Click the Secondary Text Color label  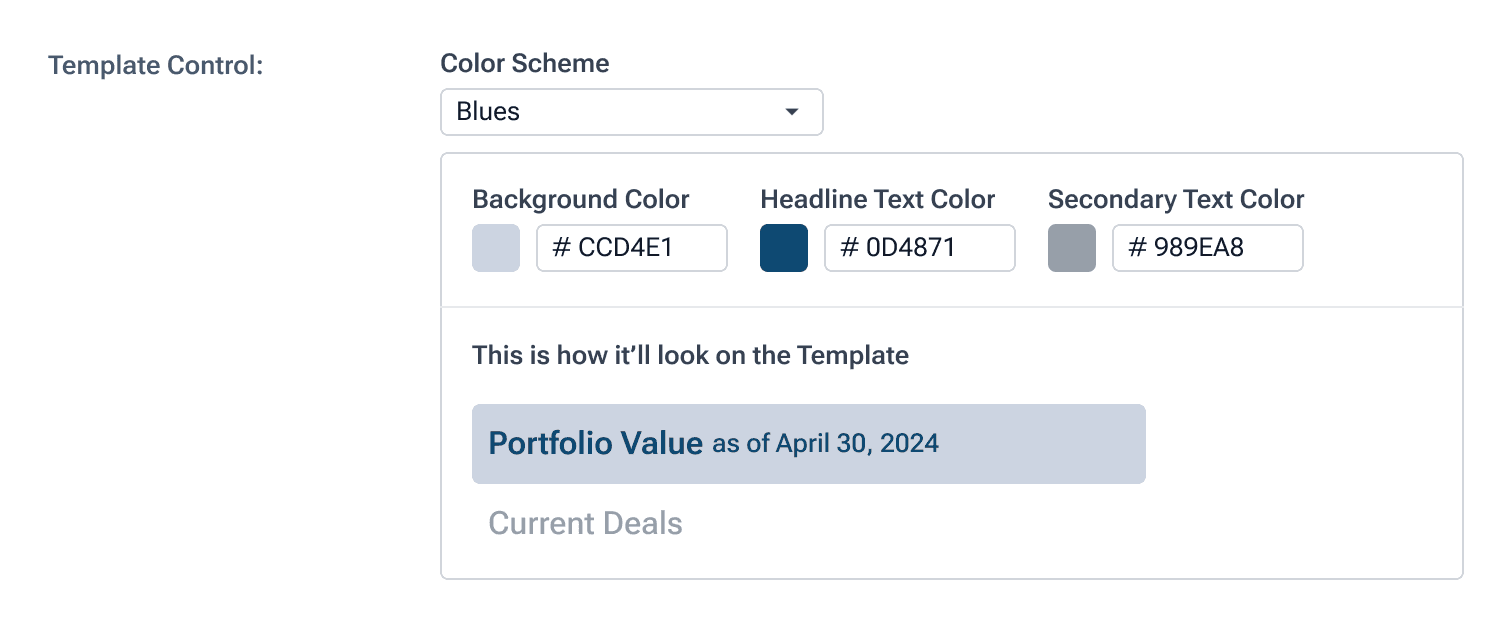pos(1176,199)
